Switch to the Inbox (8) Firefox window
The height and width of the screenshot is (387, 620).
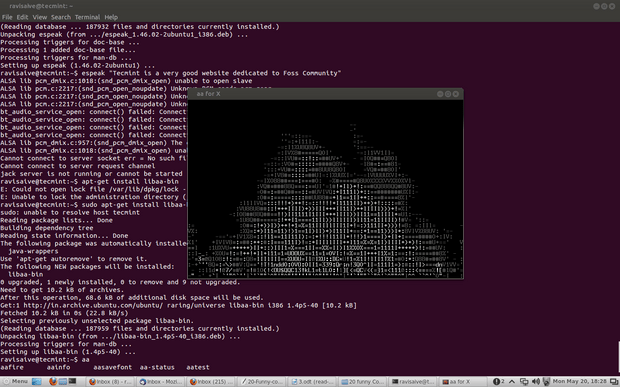pos(110,381)
